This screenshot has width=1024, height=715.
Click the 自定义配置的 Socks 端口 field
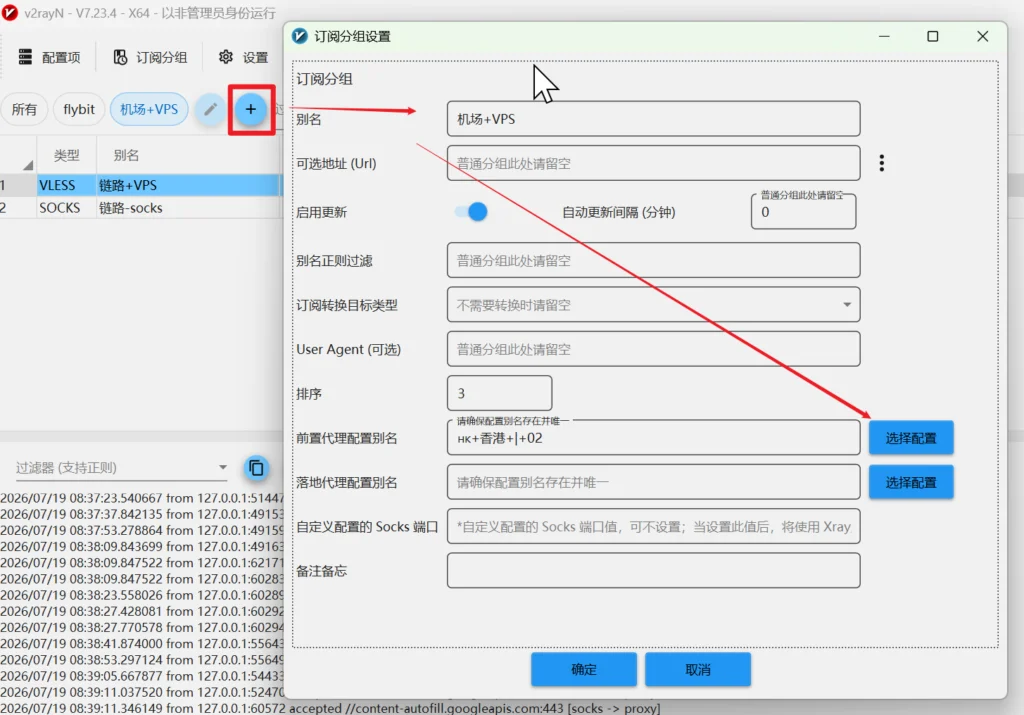click(x=653, y=526)
